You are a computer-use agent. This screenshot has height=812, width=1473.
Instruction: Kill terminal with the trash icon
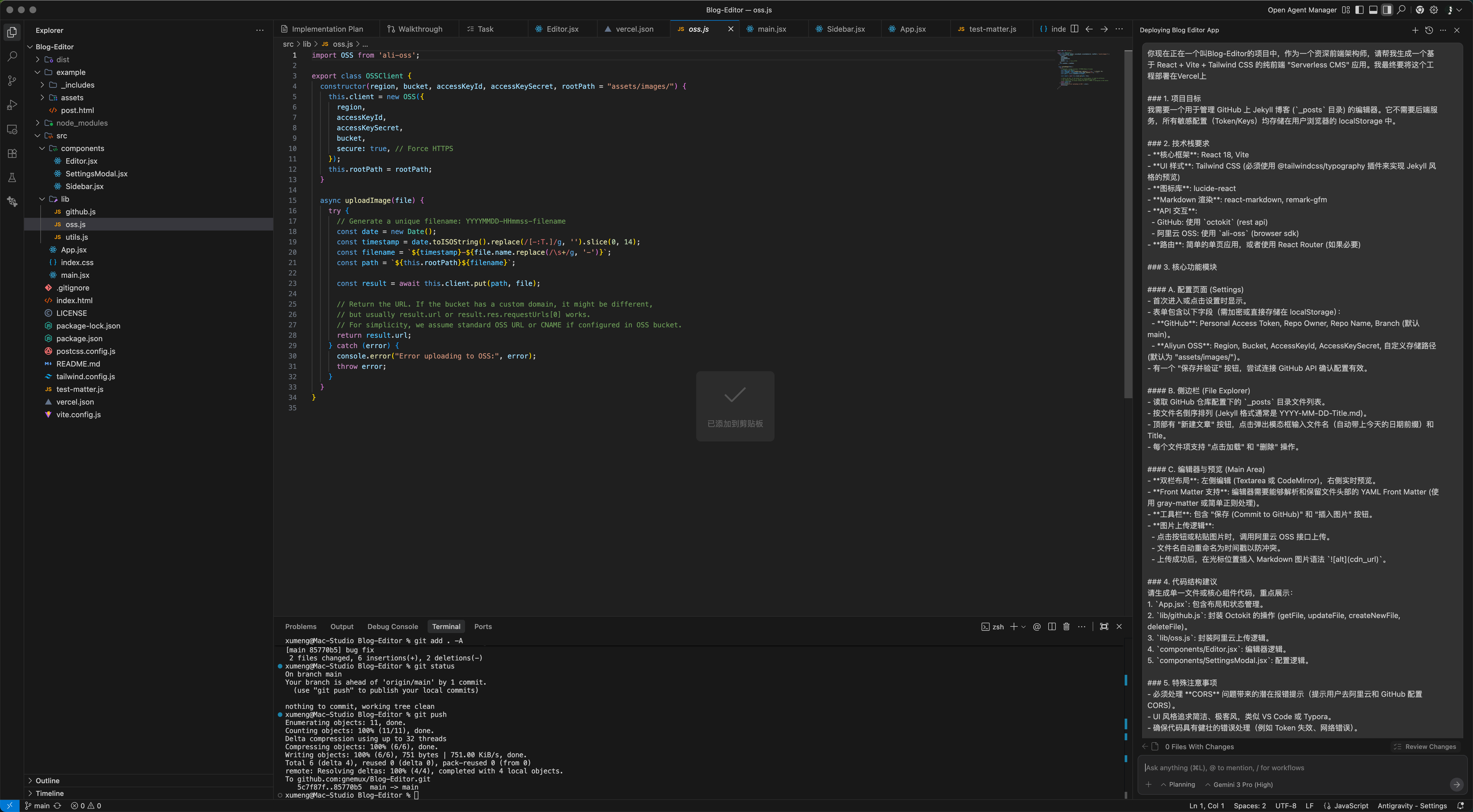[1066, 627]
